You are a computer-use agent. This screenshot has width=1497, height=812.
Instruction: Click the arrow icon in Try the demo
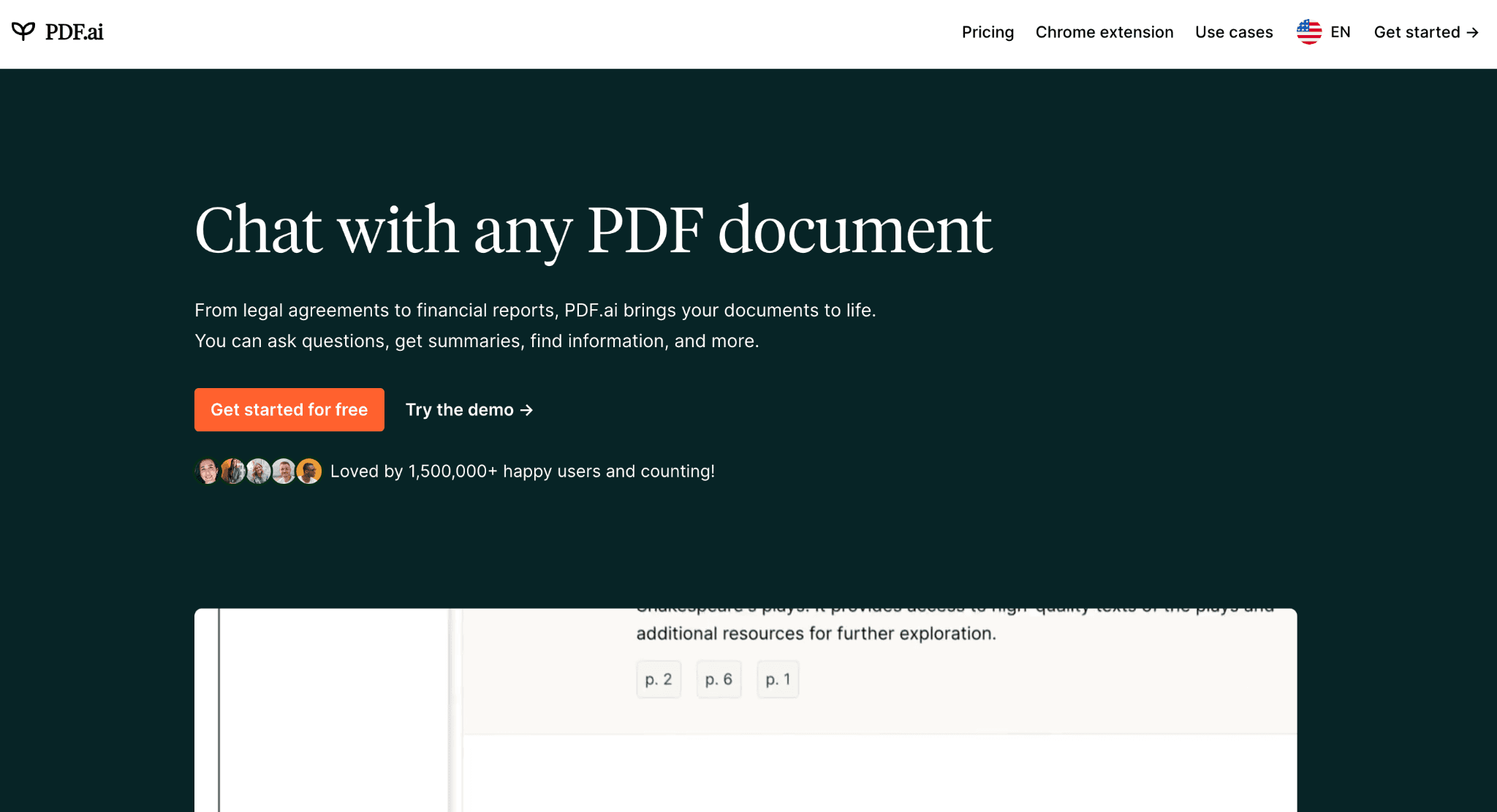[x=527, y=410]
